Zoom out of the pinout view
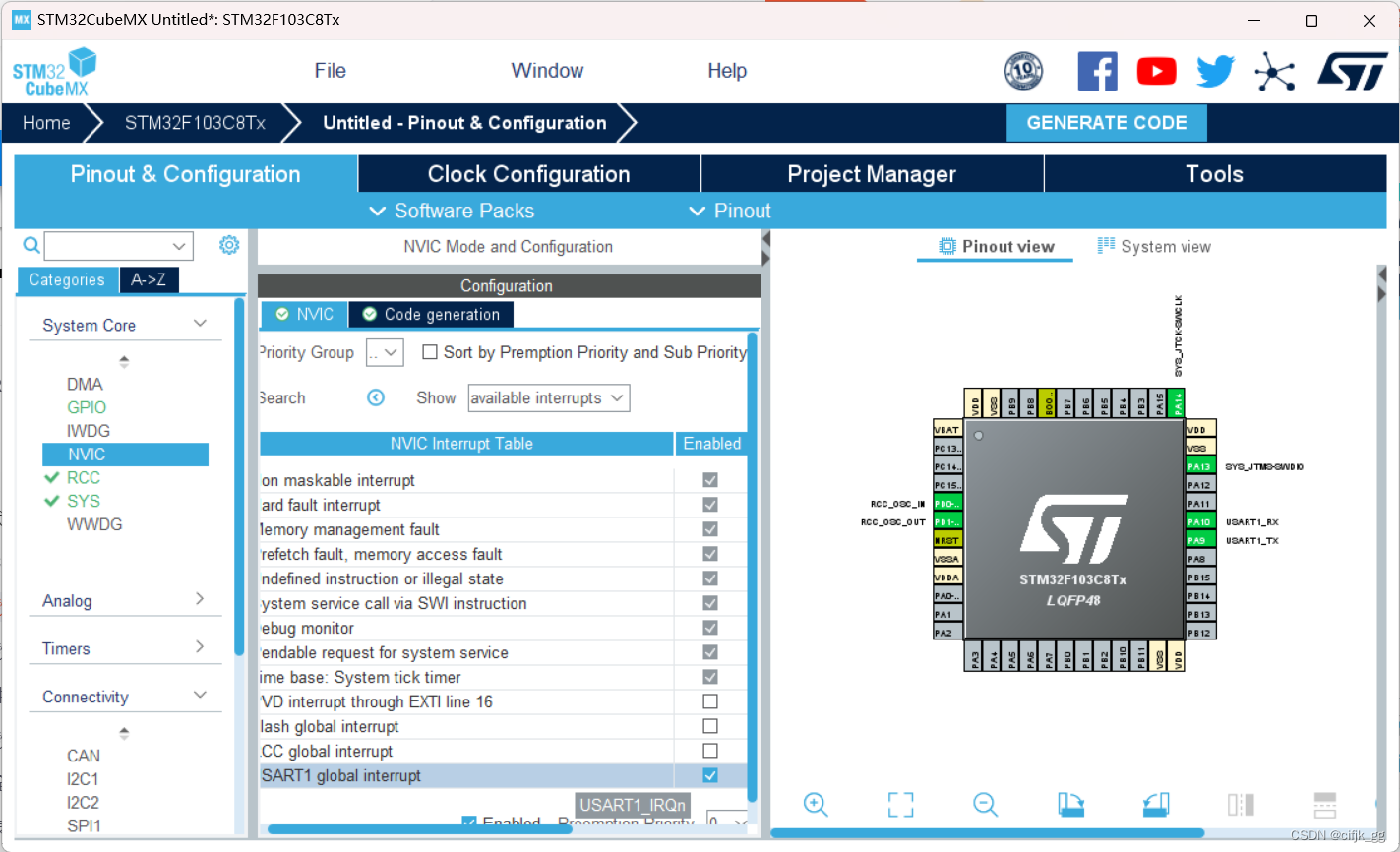The height and width of the screenshot is (852, 1400). 986,805
